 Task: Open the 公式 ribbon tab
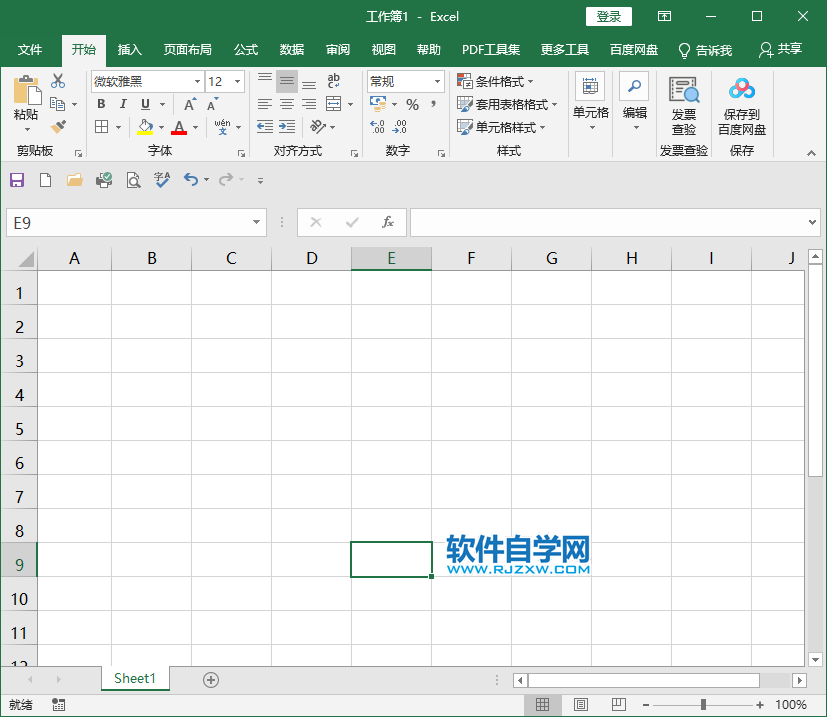click(x=245, y=49)
